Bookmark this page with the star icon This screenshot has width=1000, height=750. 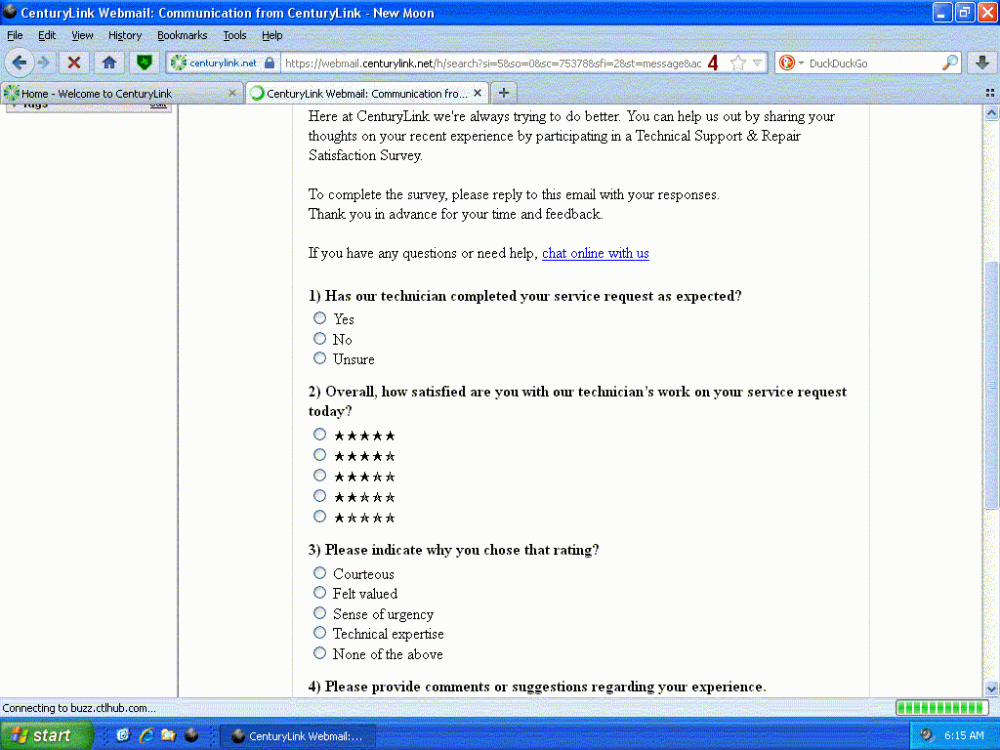click(x=738, y=62)
